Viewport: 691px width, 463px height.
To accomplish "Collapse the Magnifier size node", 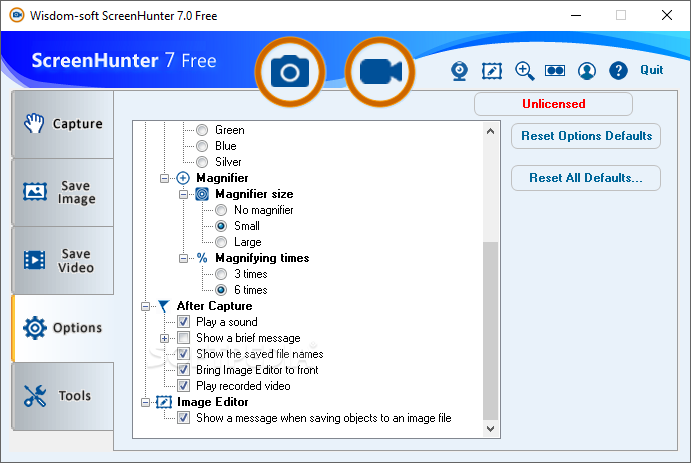I will point(183,194).
